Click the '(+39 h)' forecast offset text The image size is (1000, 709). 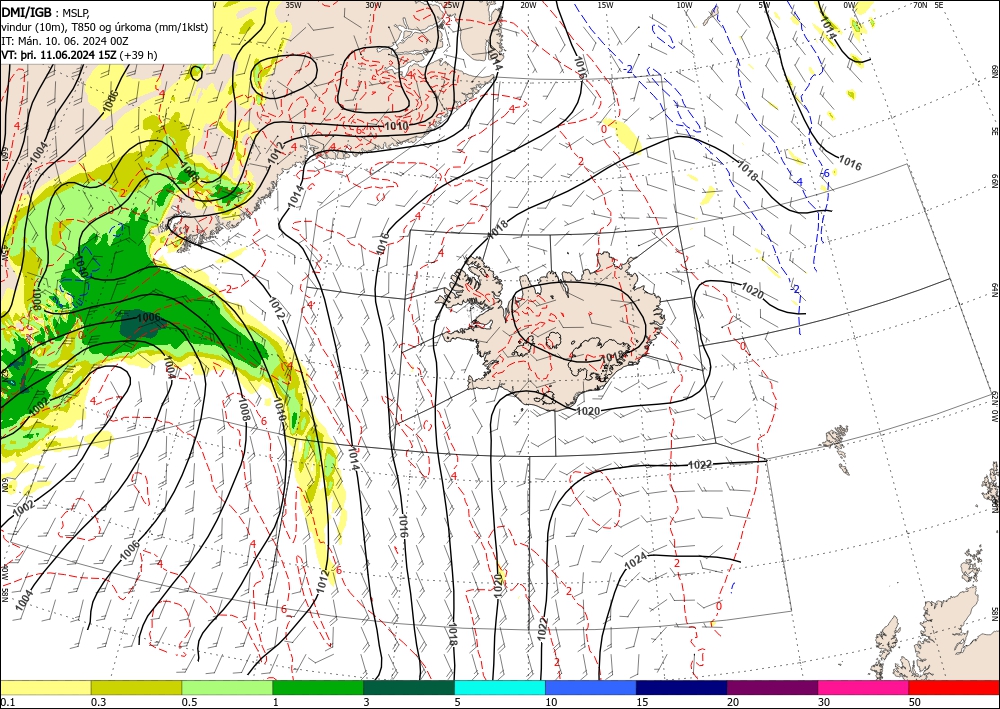point(138,55)
